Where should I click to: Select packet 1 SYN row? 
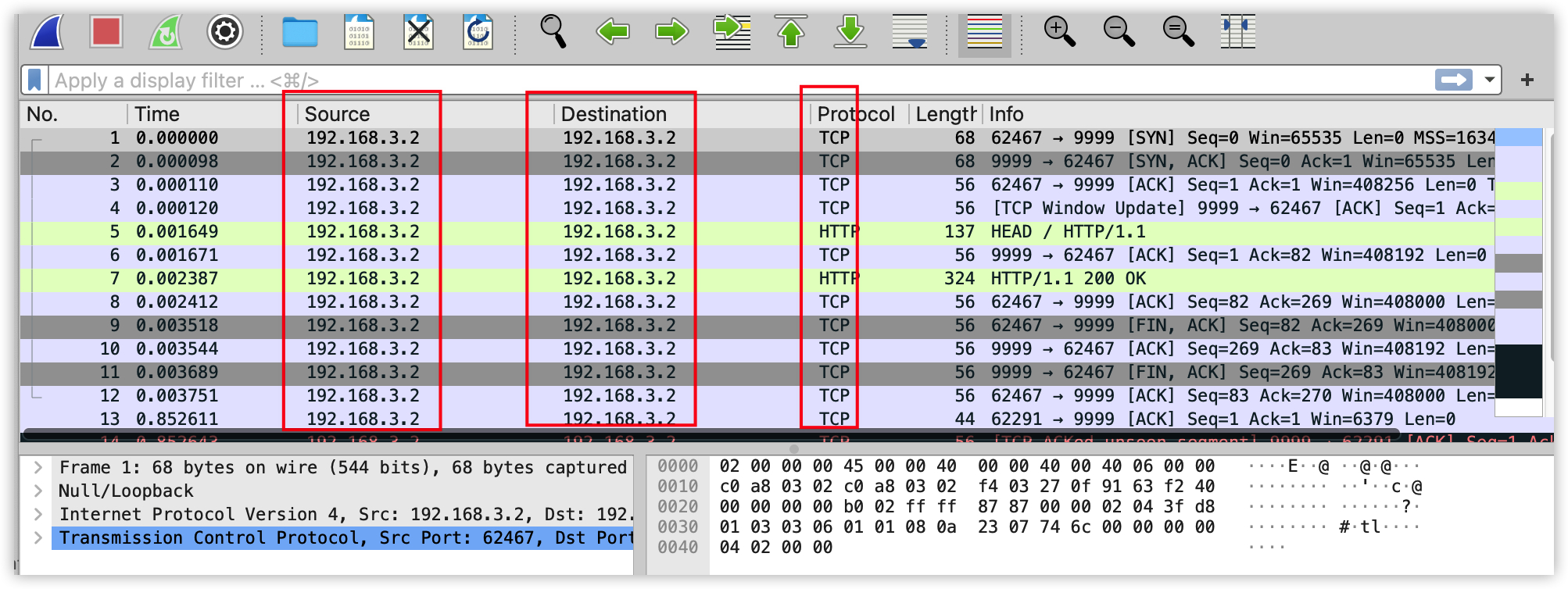(757, 138)
